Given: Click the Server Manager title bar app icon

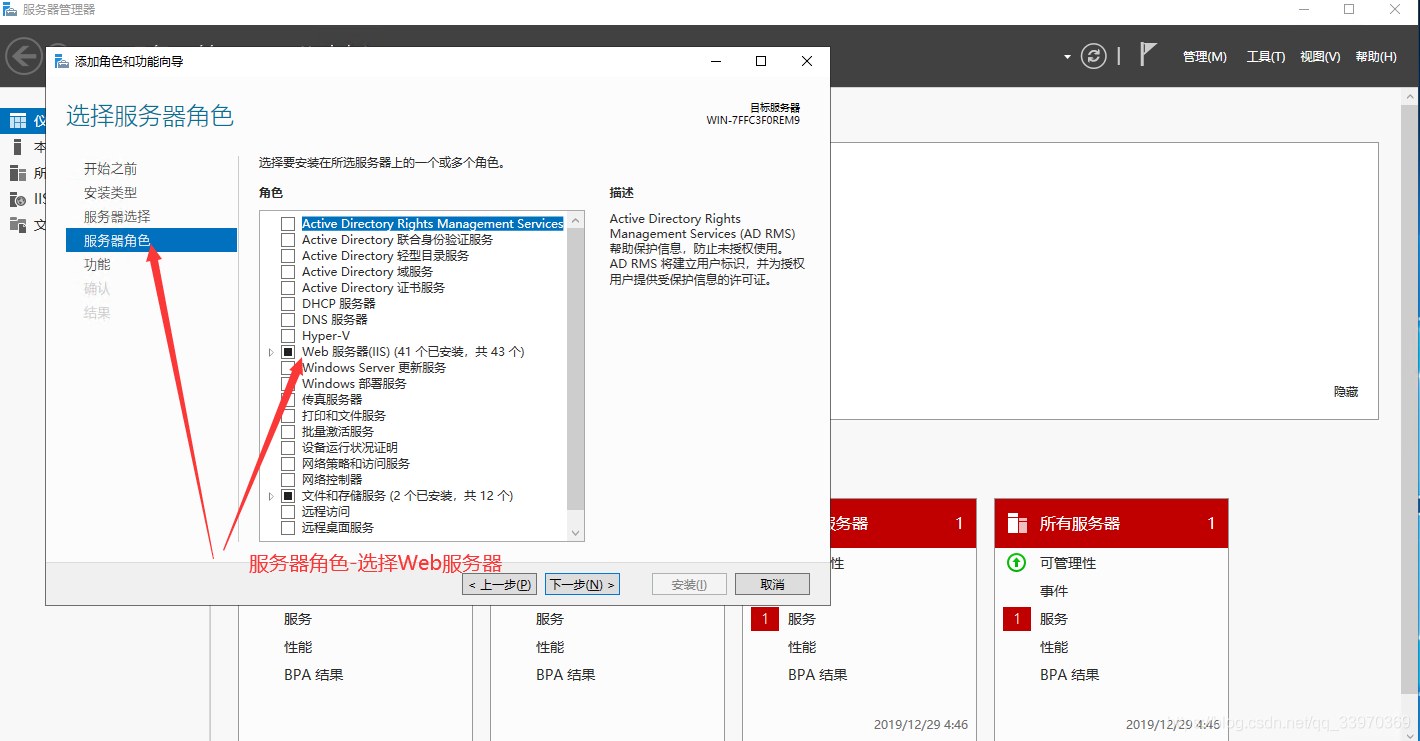Looking at the screenshot, I should click(10, 9).
